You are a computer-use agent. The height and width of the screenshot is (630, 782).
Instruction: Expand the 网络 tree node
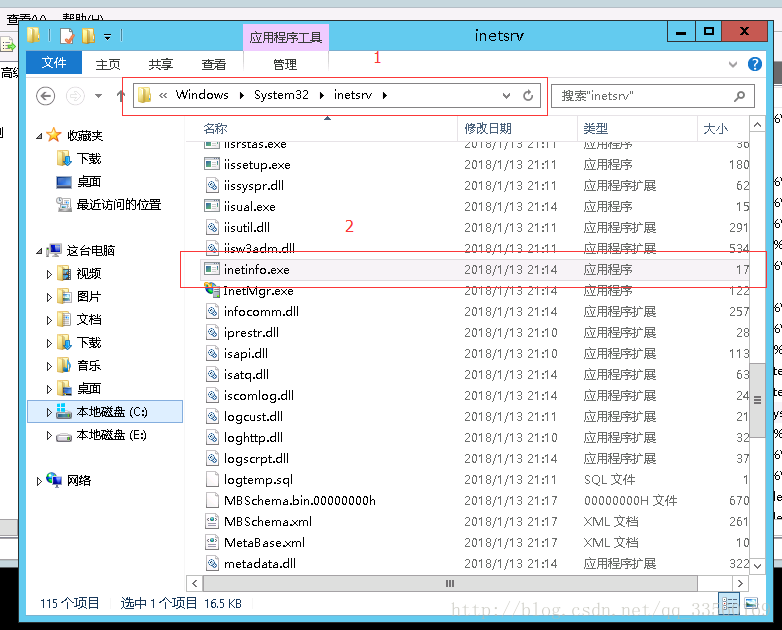(x=39, y=481)
